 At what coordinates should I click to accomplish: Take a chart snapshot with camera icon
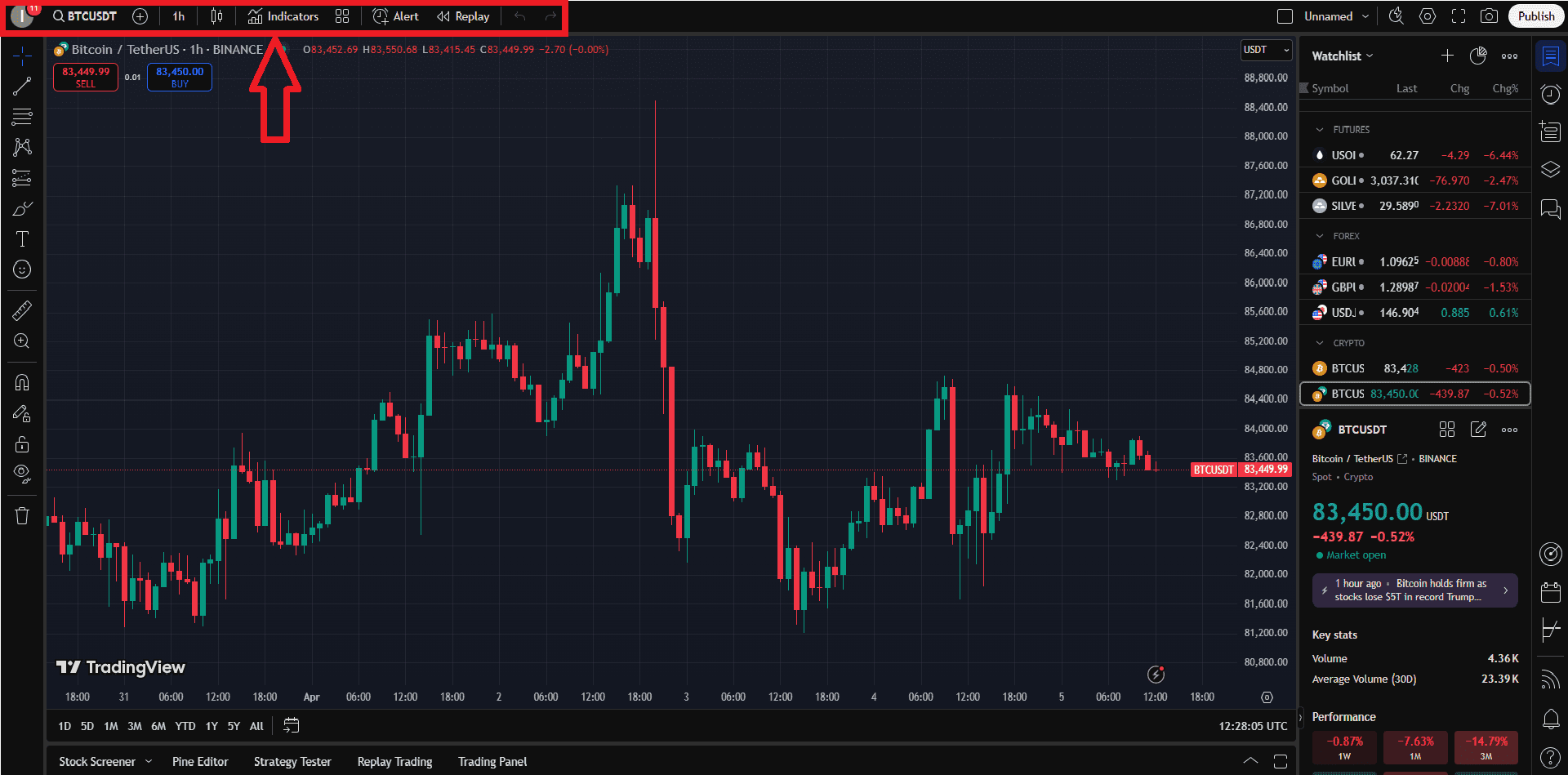click(x=1490, y=16)
